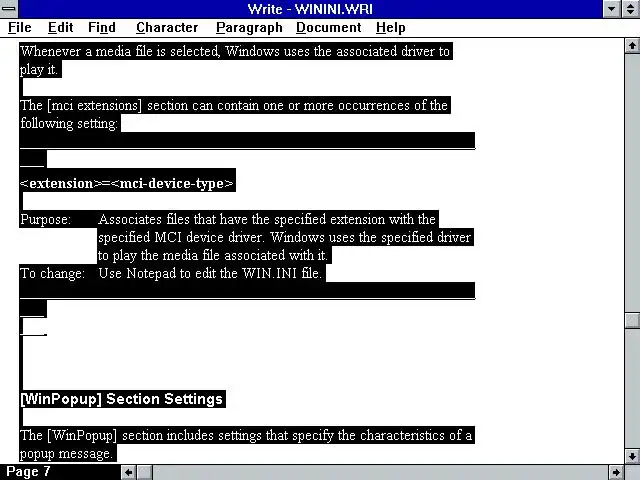Viewport: 640px width, 480px height.
Task: Open the Help menu
Action: coord(391,28)
